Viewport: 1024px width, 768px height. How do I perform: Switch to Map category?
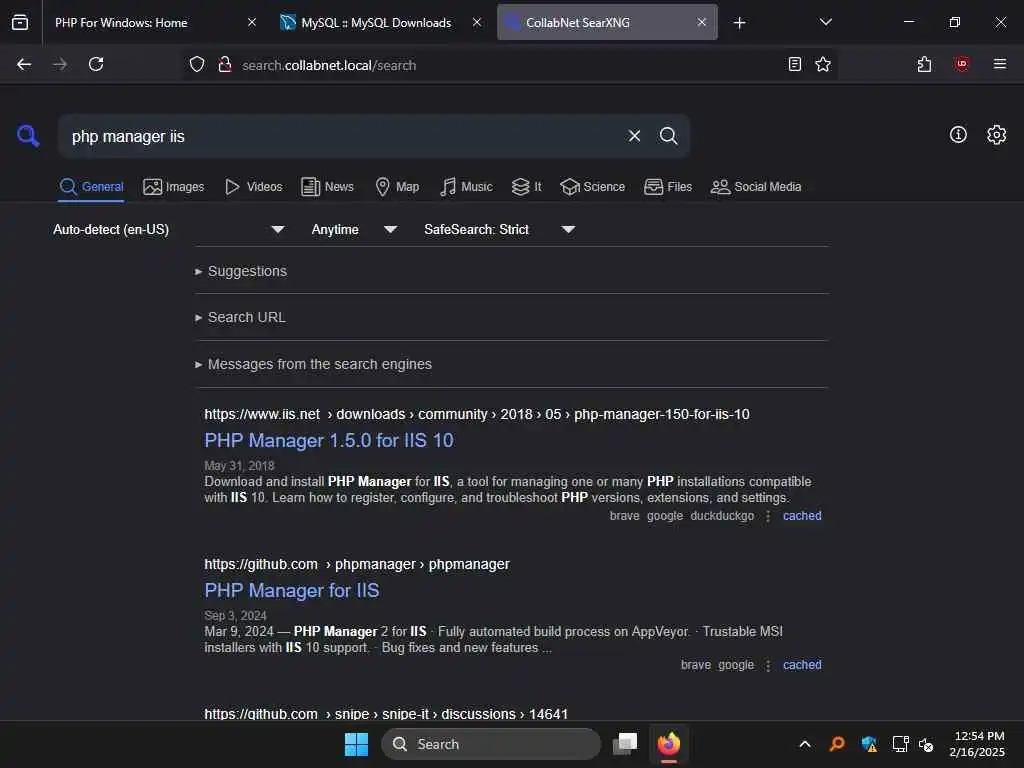pos(397,187)
